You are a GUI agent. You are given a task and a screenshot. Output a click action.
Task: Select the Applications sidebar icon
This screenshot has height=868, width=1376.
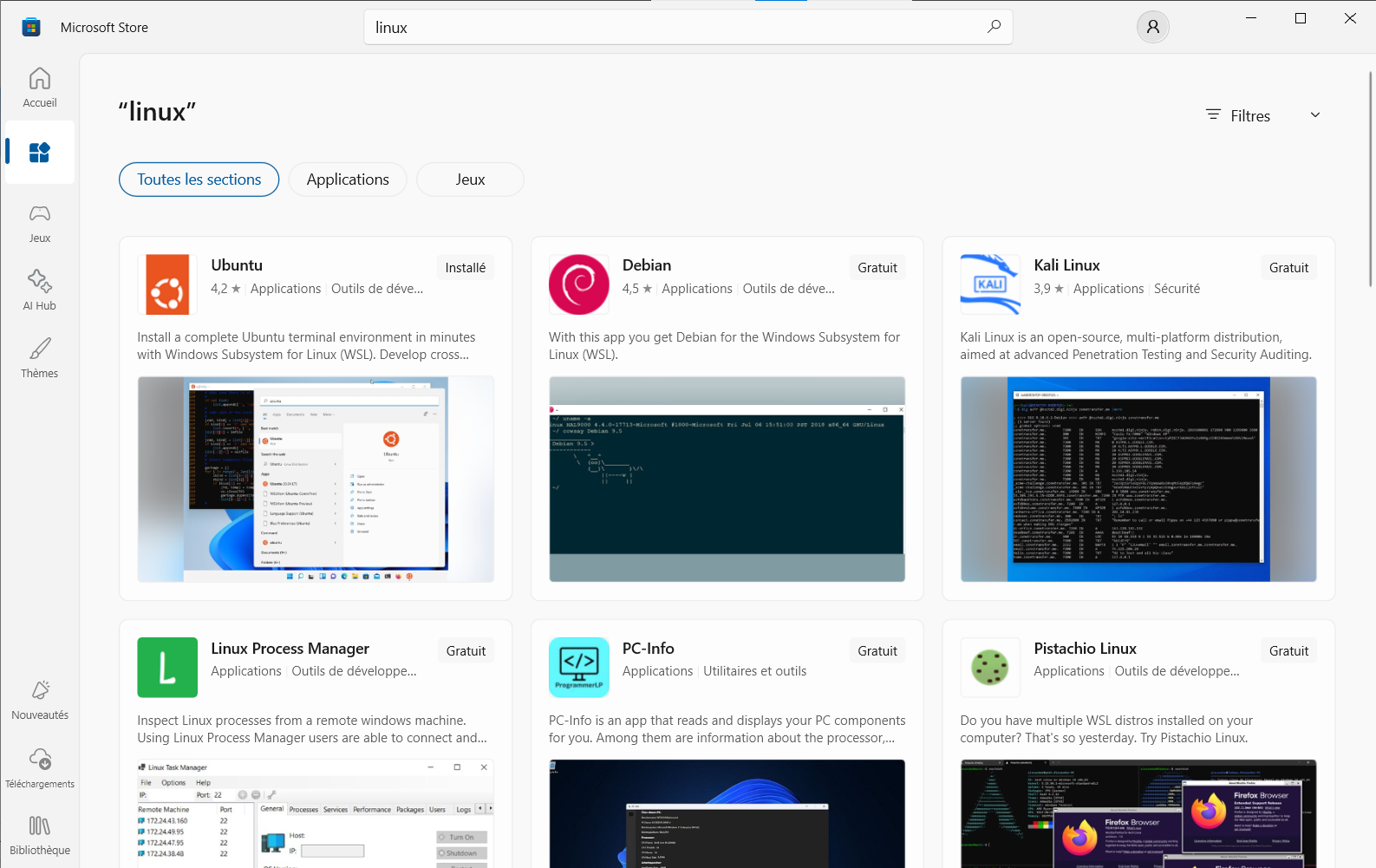[40, 153]
